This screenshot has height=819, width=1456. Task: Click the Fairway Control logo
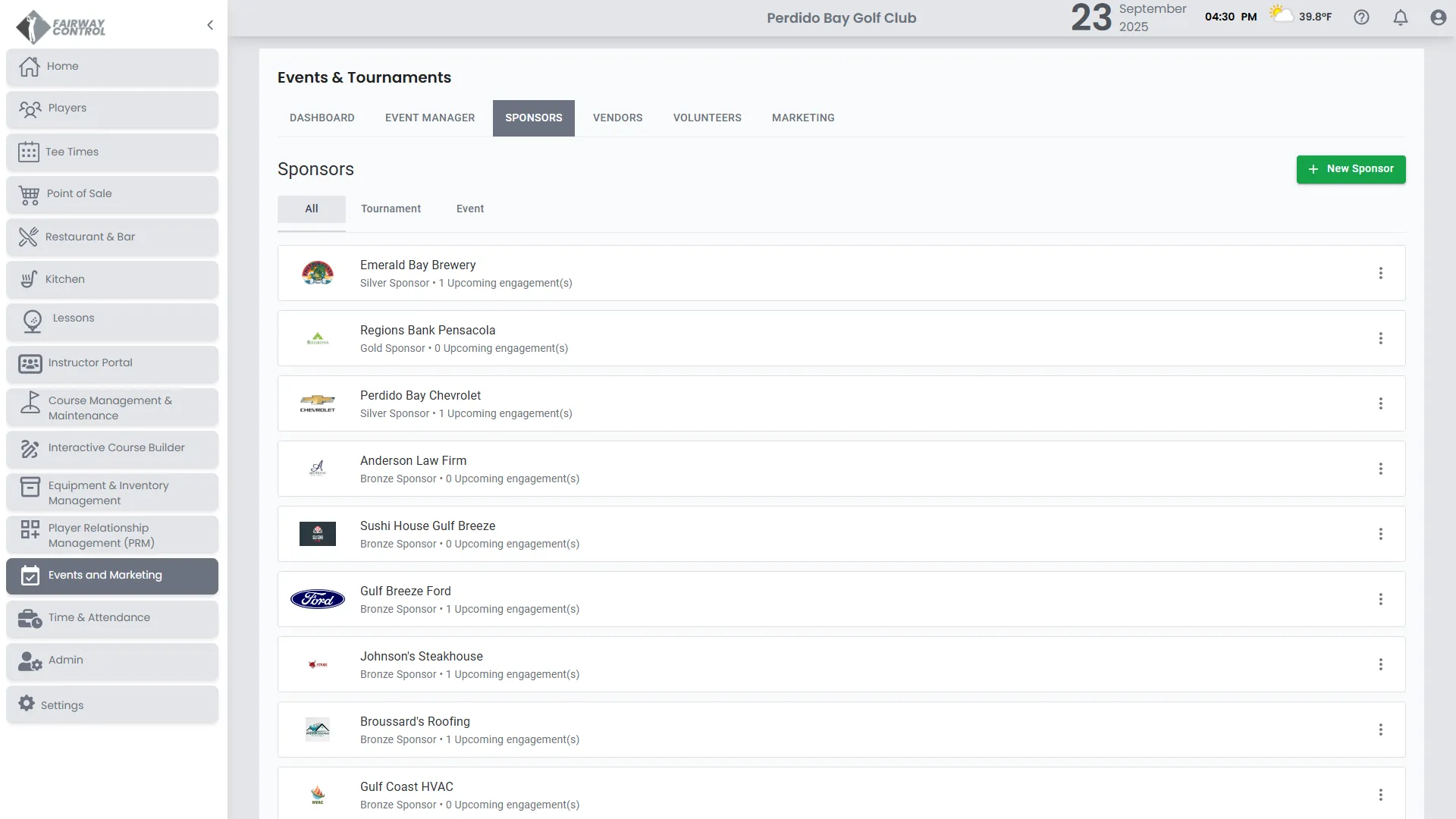[61, 27]
